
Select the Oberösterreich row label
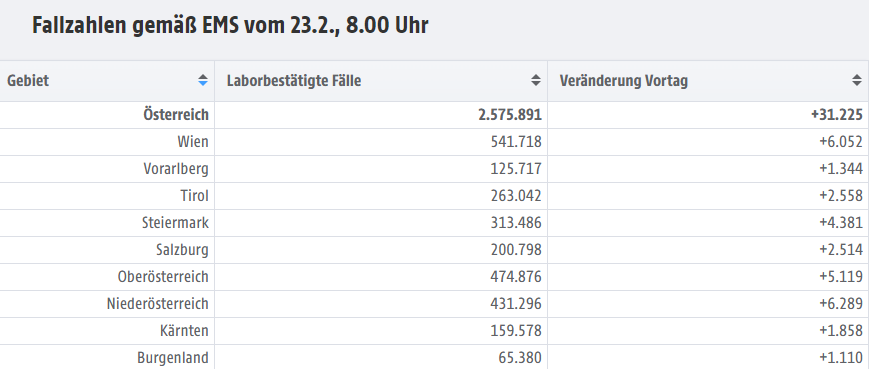163,276
